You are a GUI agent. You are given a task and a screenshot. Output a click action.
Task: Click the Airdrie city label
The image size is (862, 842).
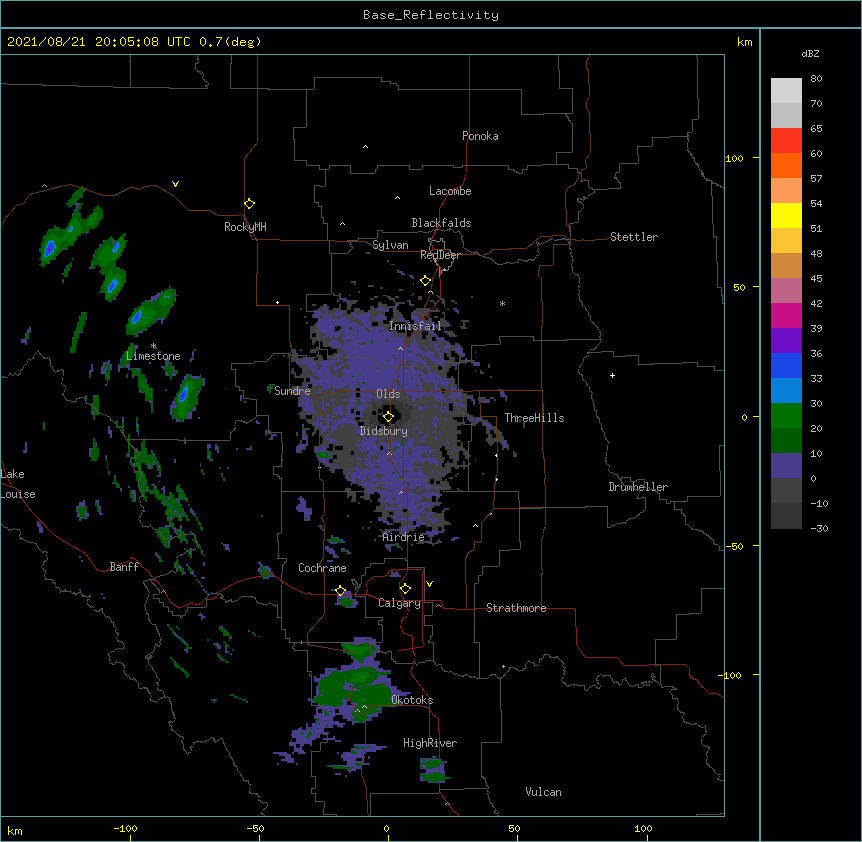coord(404,537)
